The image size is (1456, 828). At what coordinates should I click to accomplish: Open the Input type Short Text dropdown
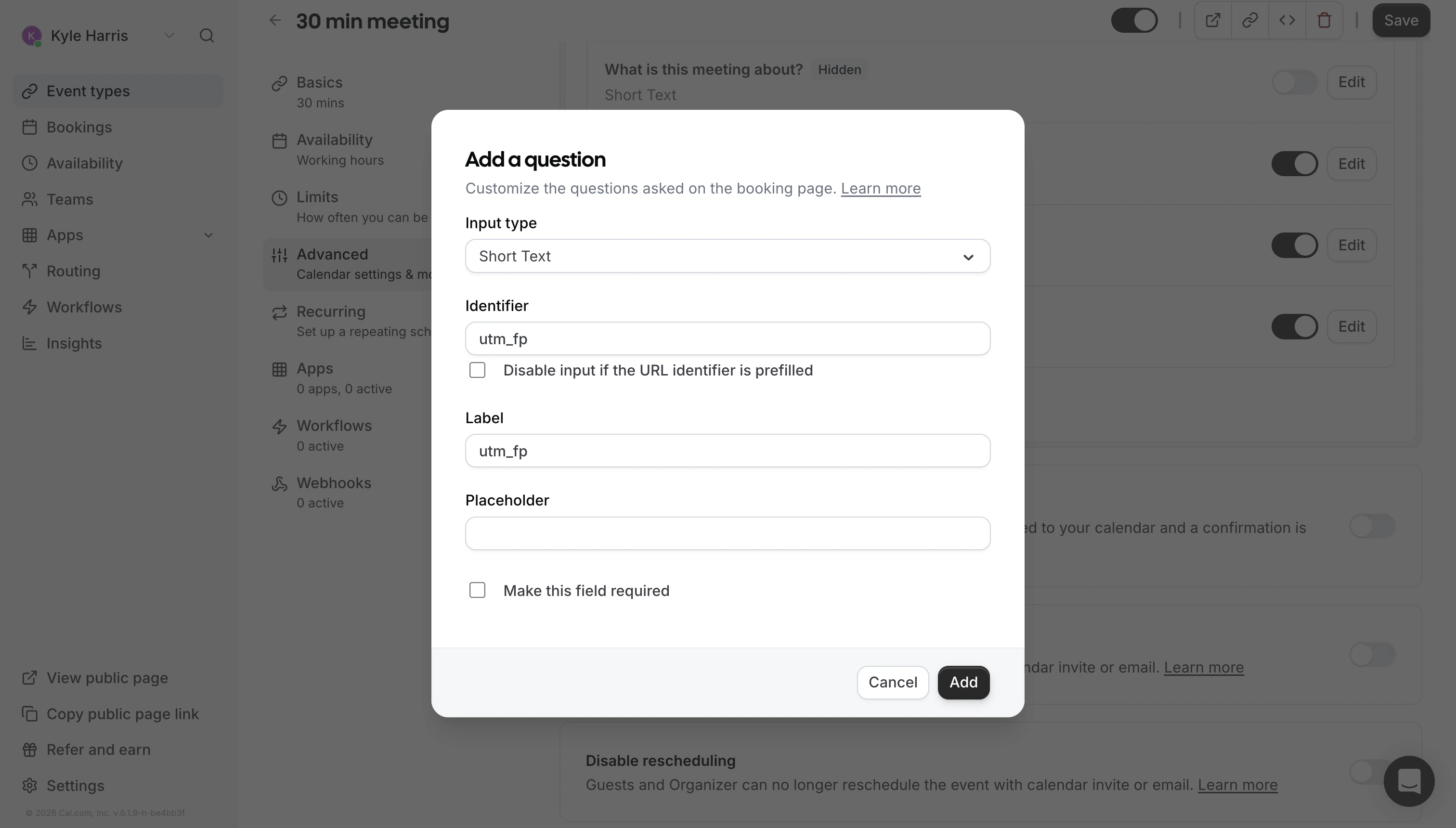click(x=728, y=256)
